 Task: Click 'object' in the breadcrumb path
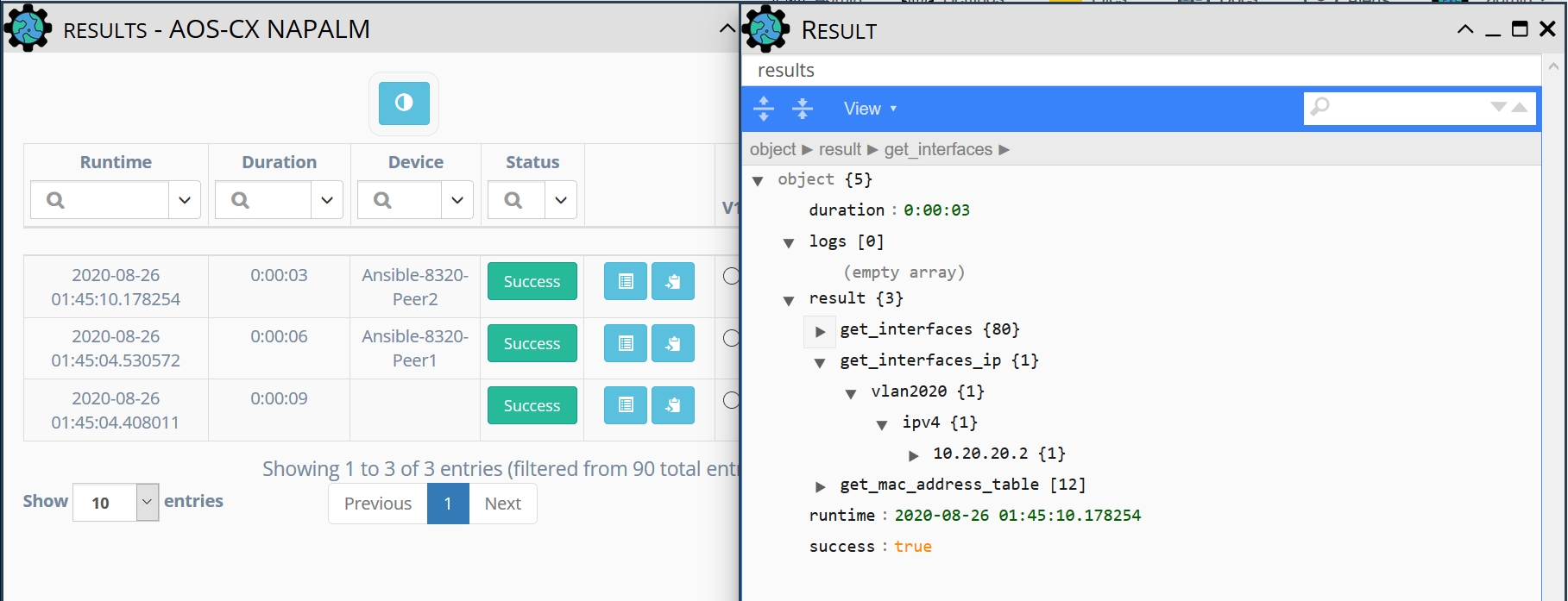(x=772, y=149)
